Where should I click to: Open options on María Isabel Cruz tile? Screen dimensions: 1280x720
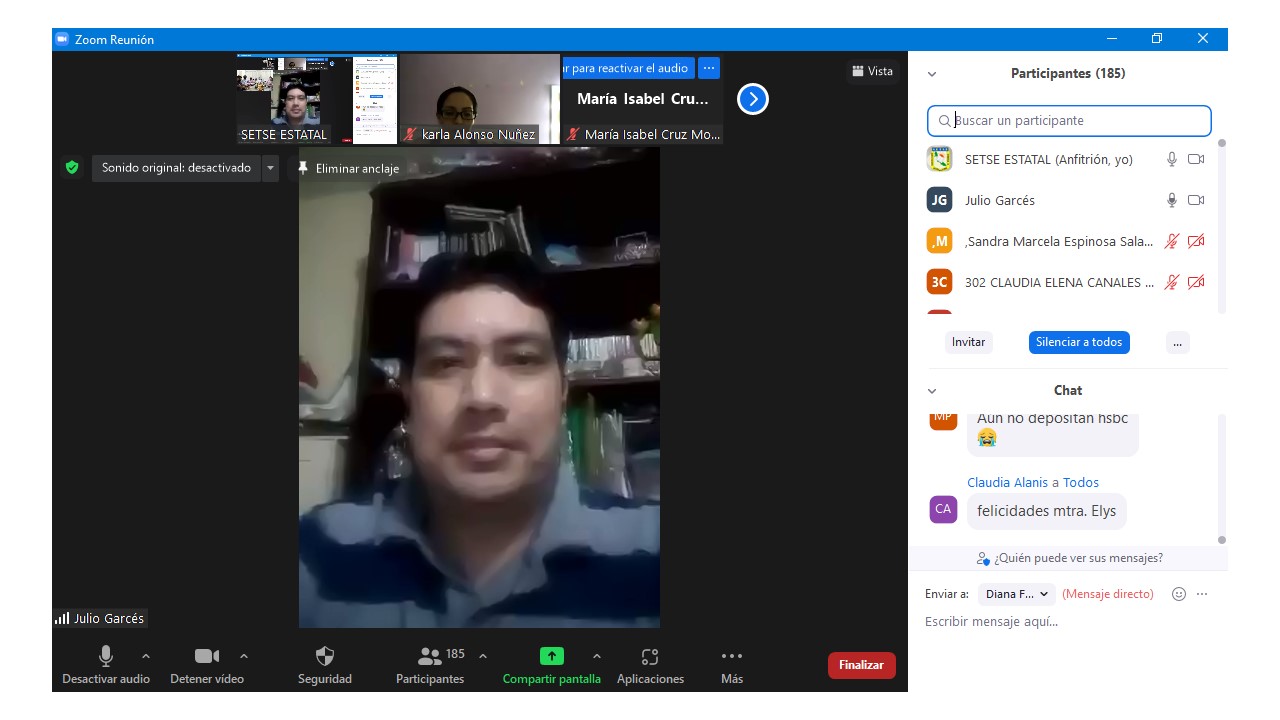point(709,68)
